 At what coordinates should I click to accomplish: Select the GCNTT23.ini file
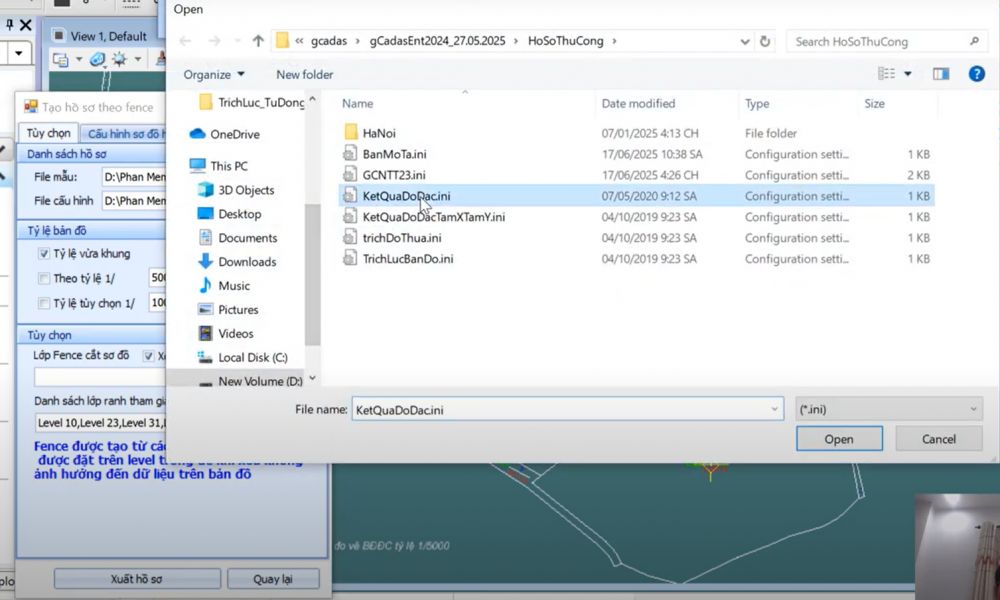click(x=394, y=175)
